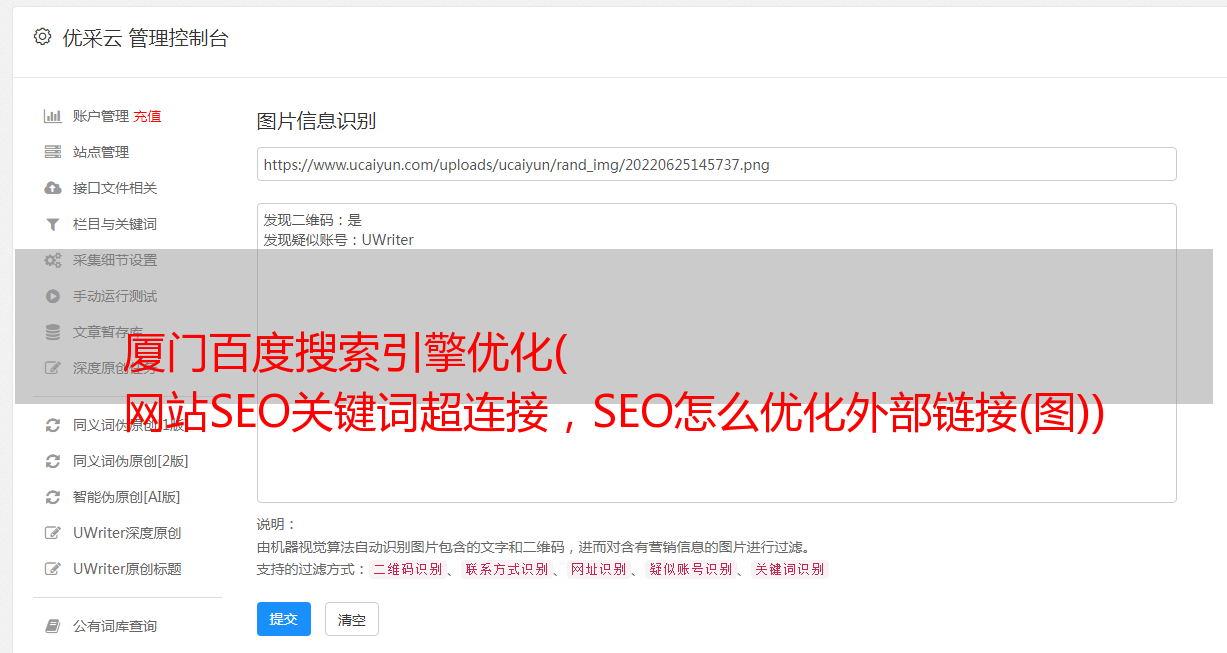Open 同义词伪原创[2版] menu item

(x=130, y=461)
